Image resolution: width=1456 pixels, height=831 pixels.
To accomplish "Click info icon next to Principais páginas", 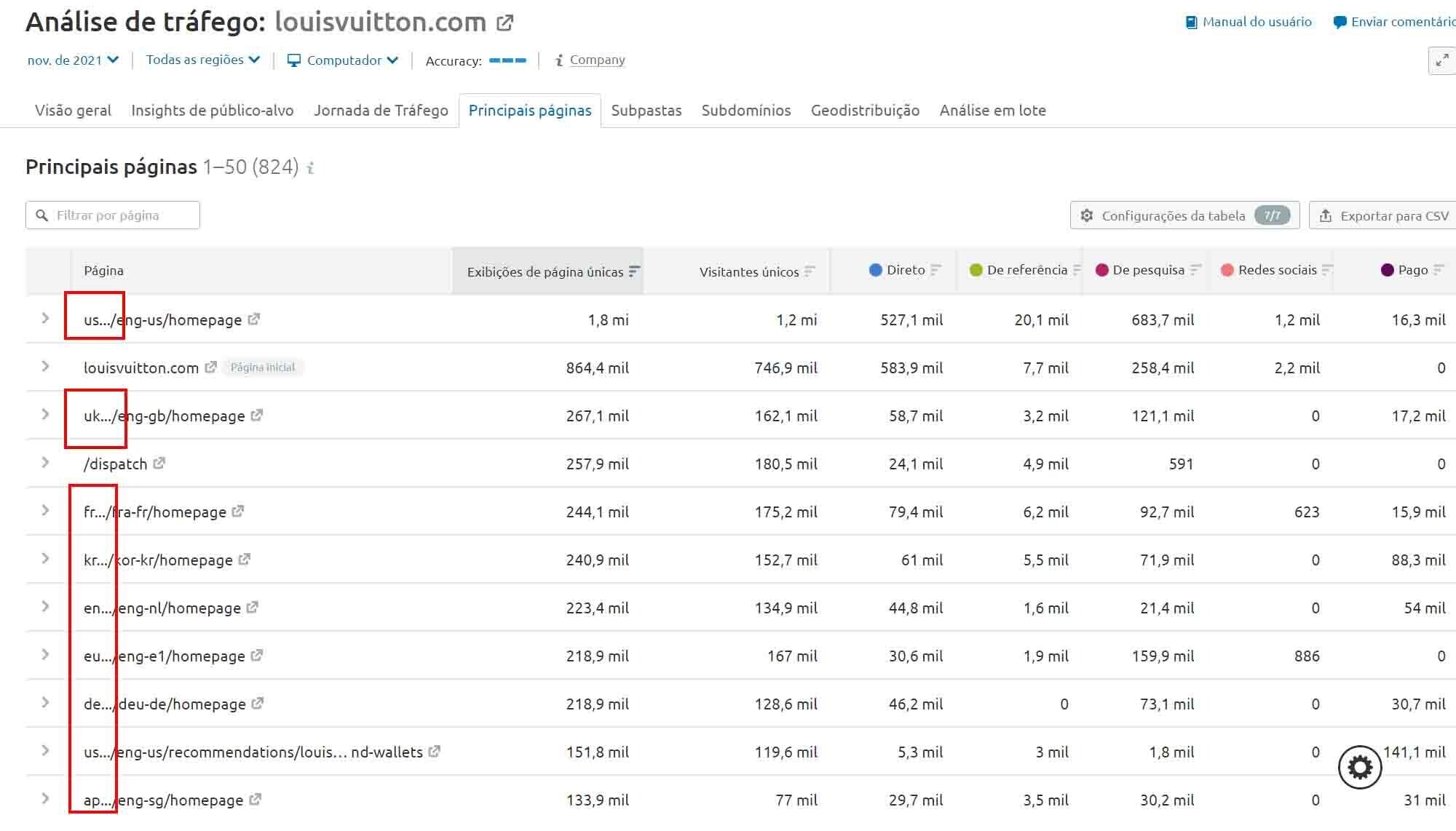I will (x=310, y=168).
